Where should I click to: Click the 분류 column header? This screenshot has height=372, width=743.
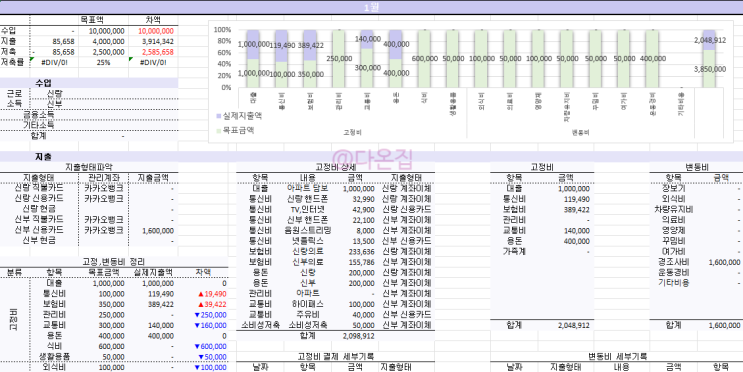pyautogui.click(x=15, y=272)
